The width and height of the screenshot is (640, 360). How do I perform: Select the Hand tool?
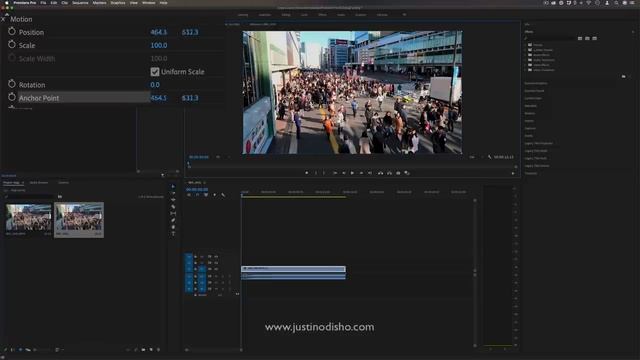tap(173, 227)
